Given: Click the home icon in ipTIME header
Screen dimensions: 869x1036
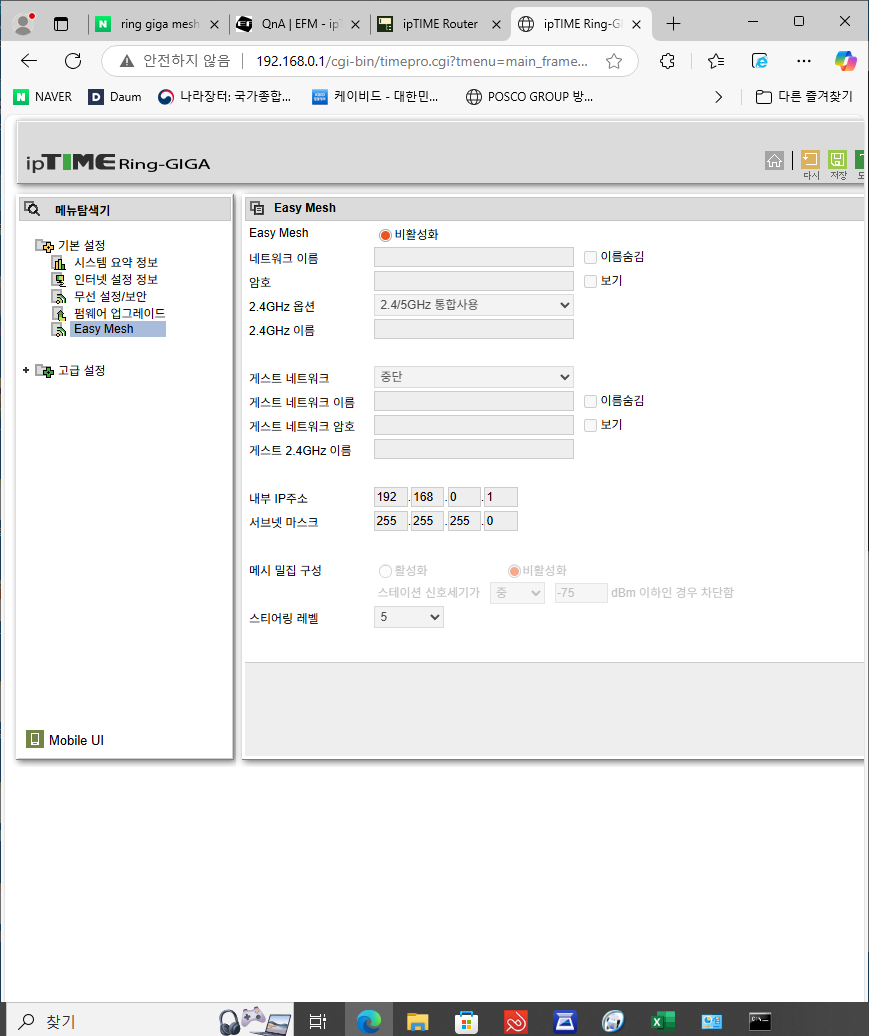Looking at the screenshot, I should [774, 160].
